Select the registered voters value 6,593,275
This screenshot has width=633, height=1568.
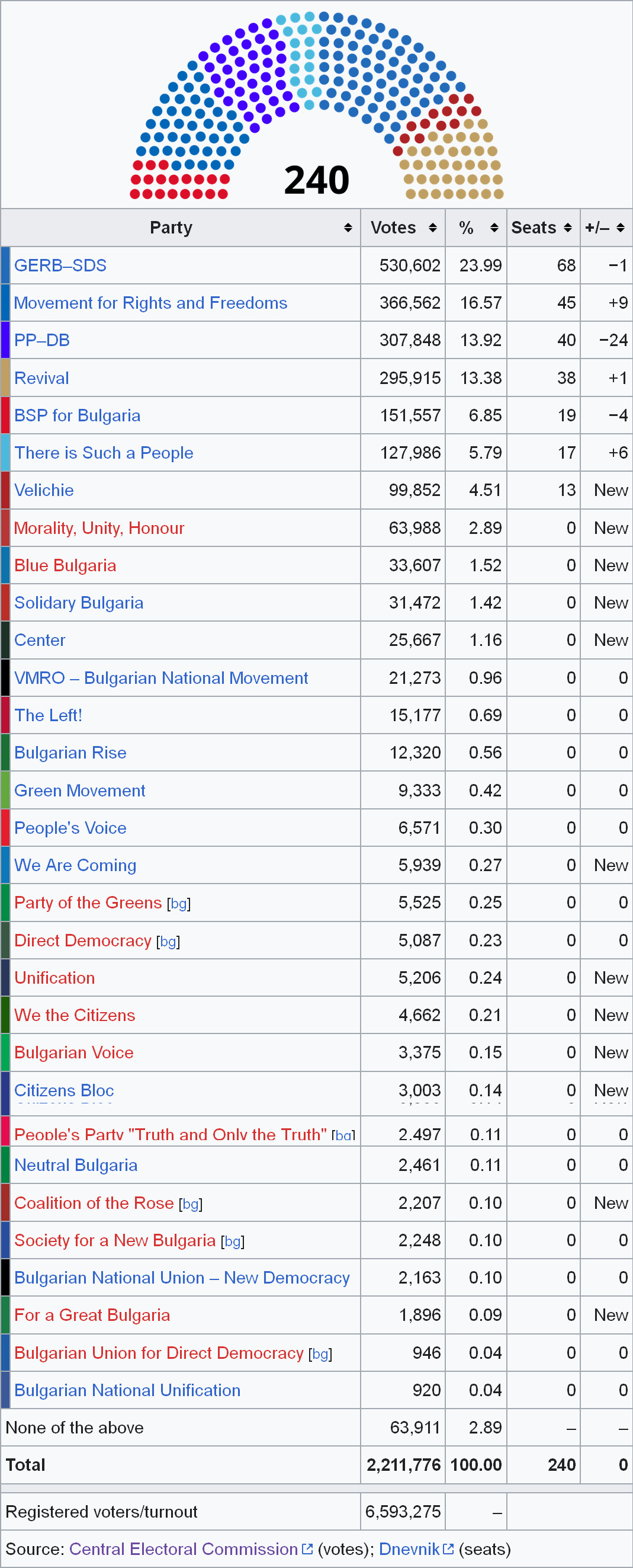(x=403, y=1511)
